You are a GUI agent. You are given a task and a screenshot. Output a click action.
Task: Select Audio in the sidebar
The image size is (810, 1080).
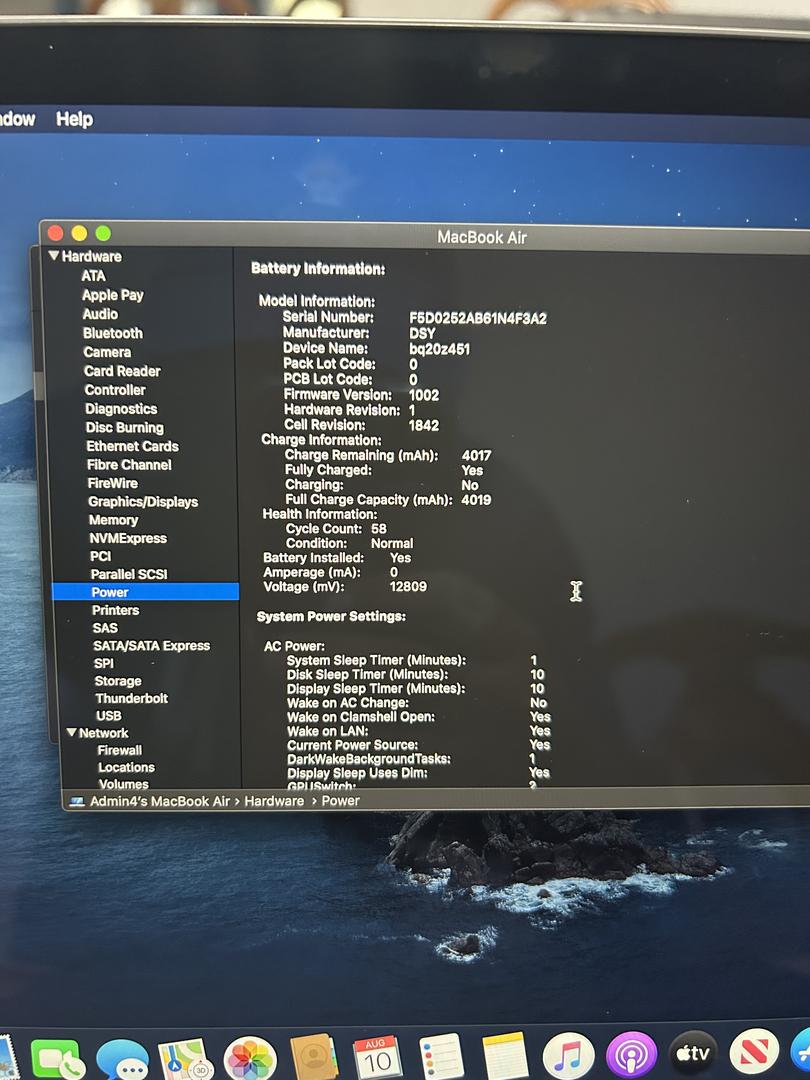coord(101,314)
